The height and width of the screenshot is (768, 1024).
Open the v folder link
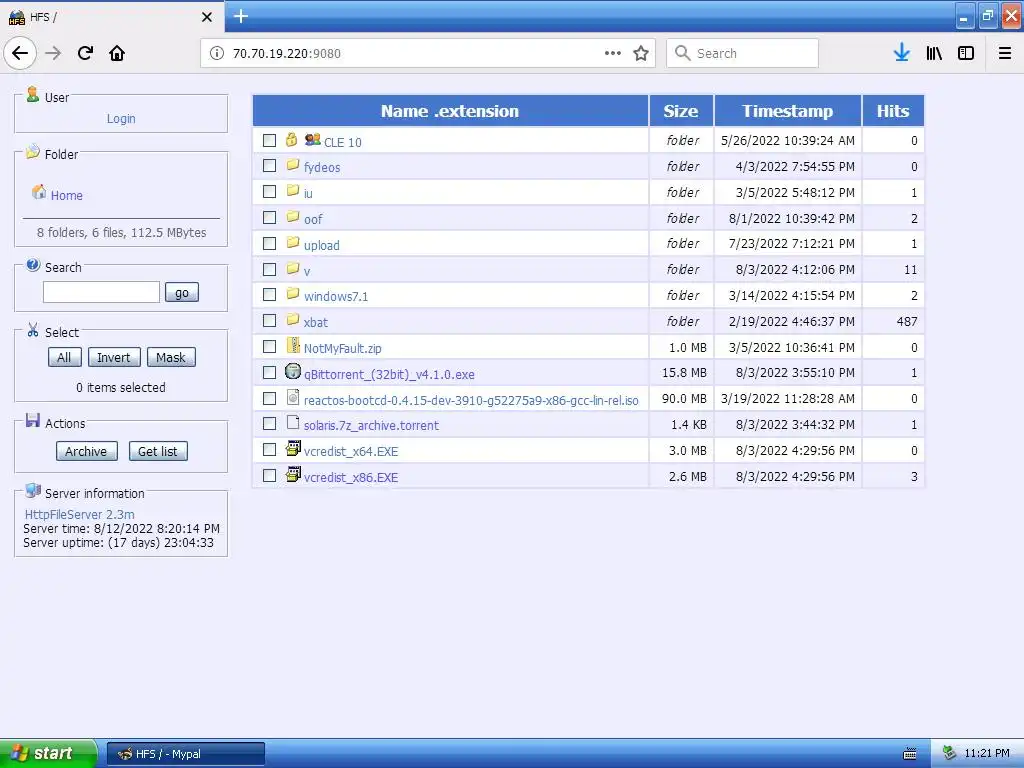coord(307,271)
